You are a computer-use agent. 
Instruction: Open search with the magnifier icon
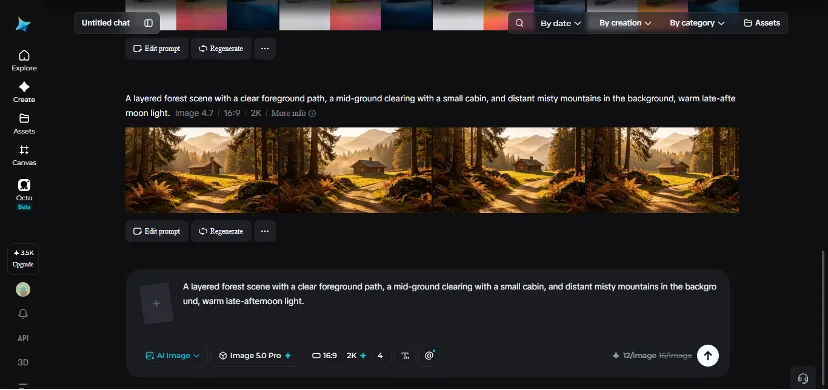[520, 23]
